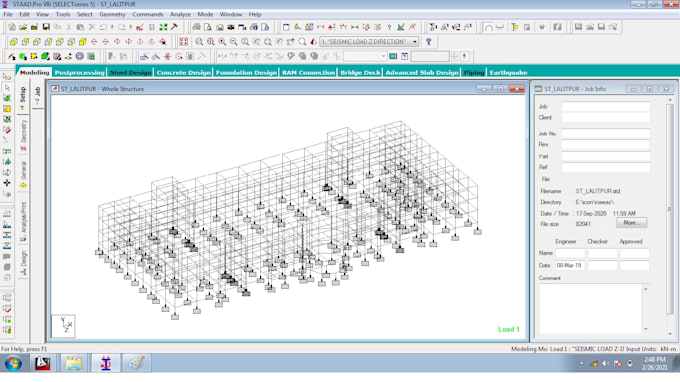Click the More... button in Job Info
This screenshot has width=680, height=382.
point(631,223)
